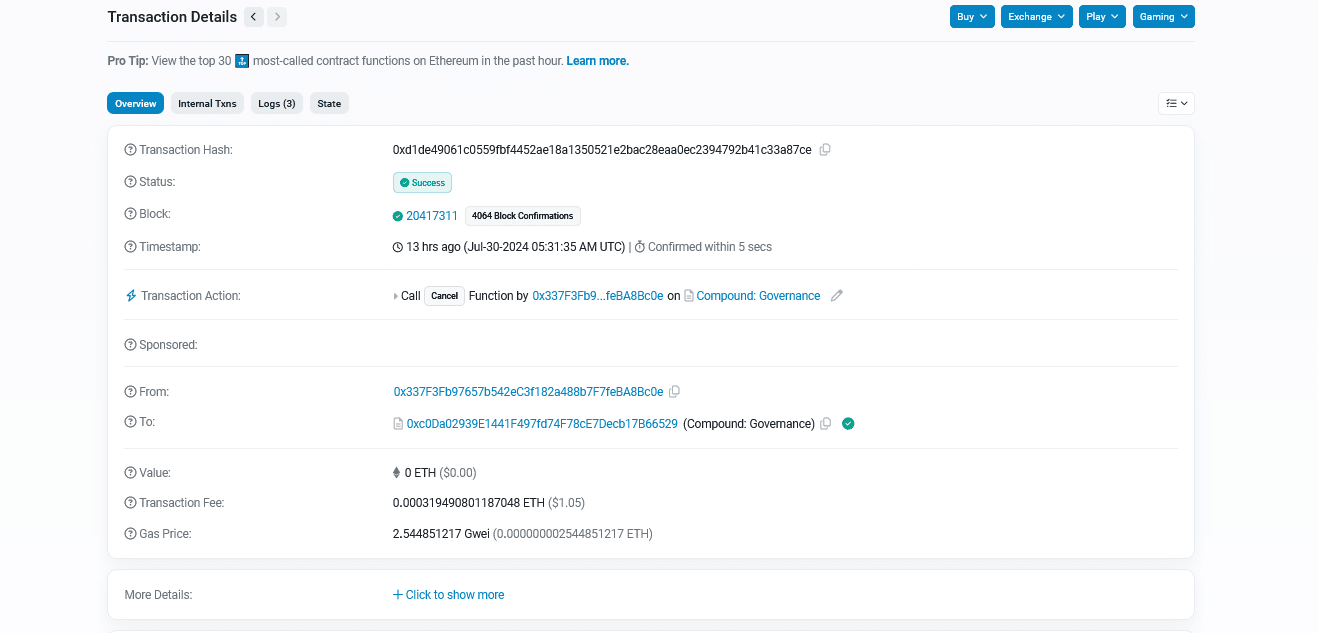Open the full From address link
The width and height of the screenshot is (1318, 633).
tap(529, 392)
